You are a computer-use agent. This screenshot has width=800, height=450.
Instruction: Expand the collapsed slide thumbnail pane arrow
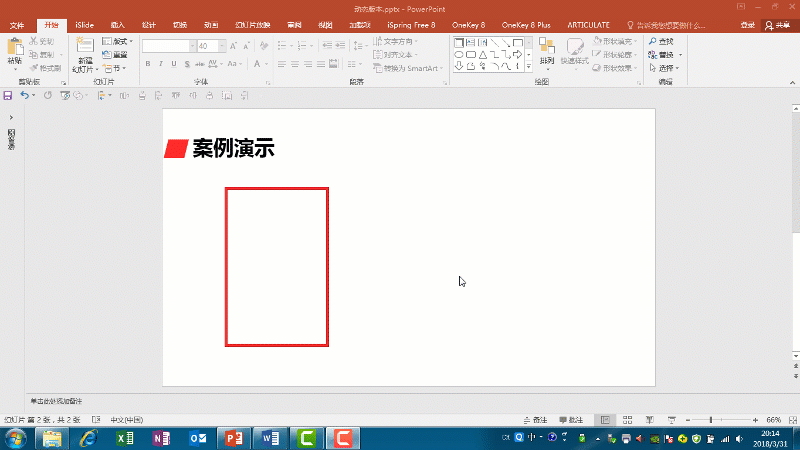[11, 117]
